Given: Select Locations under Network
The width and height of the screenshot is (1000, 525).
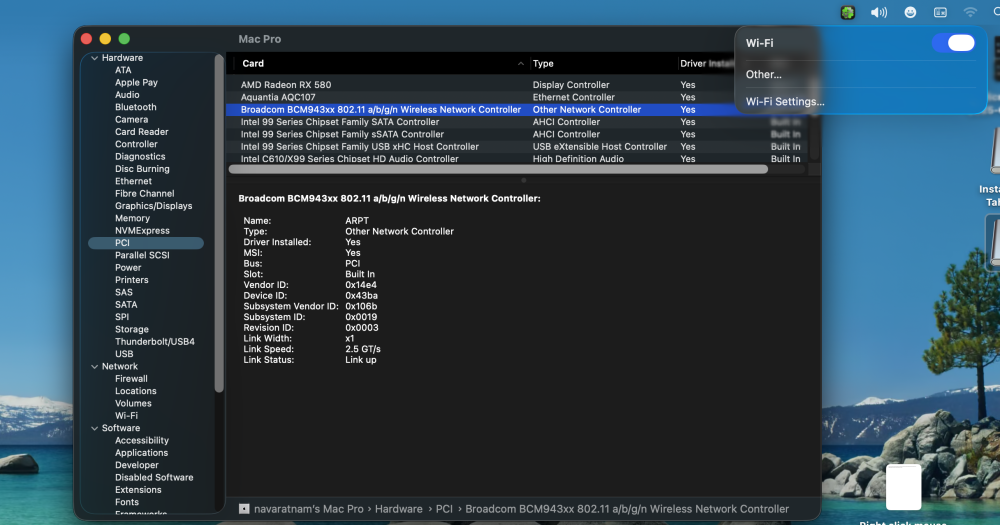Looking at the screenshot, I should coord(135,391).
